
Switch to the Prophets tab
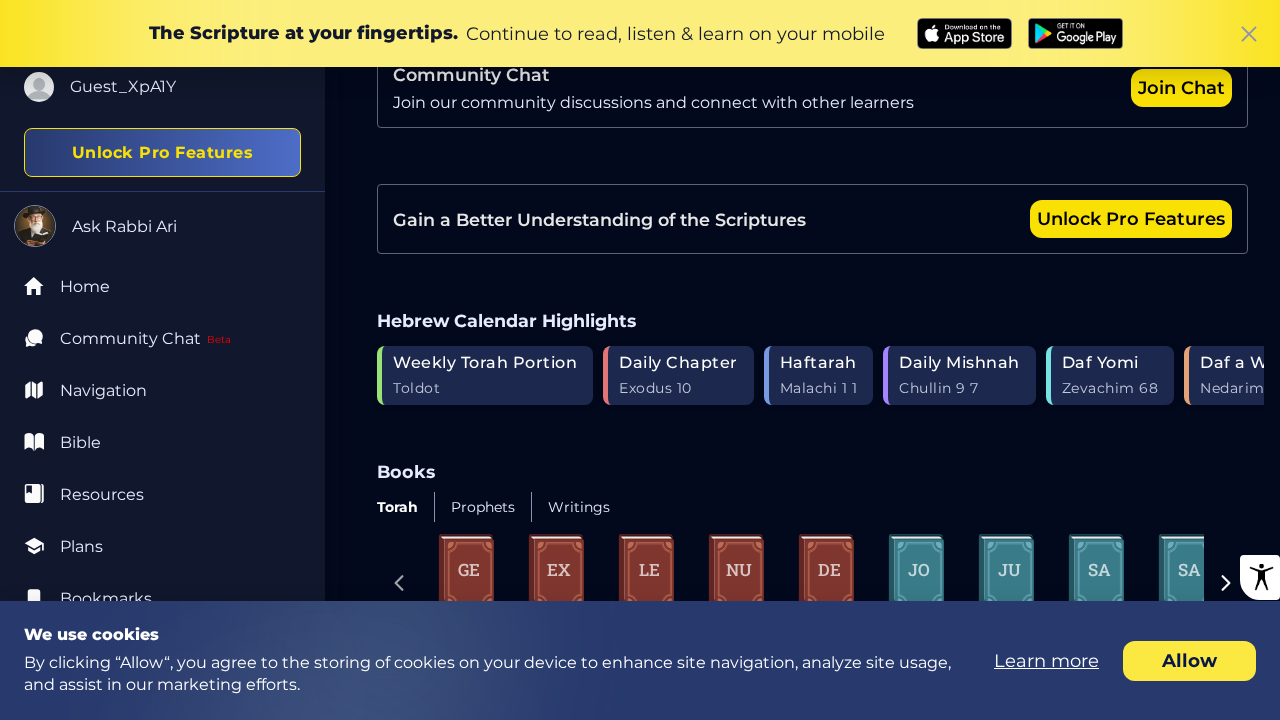(x=483, y=507)
